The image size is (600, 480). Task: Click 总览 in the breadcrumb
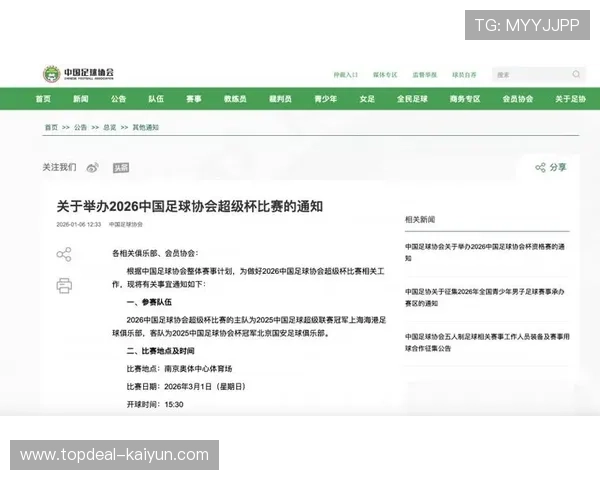pos(110,127)
